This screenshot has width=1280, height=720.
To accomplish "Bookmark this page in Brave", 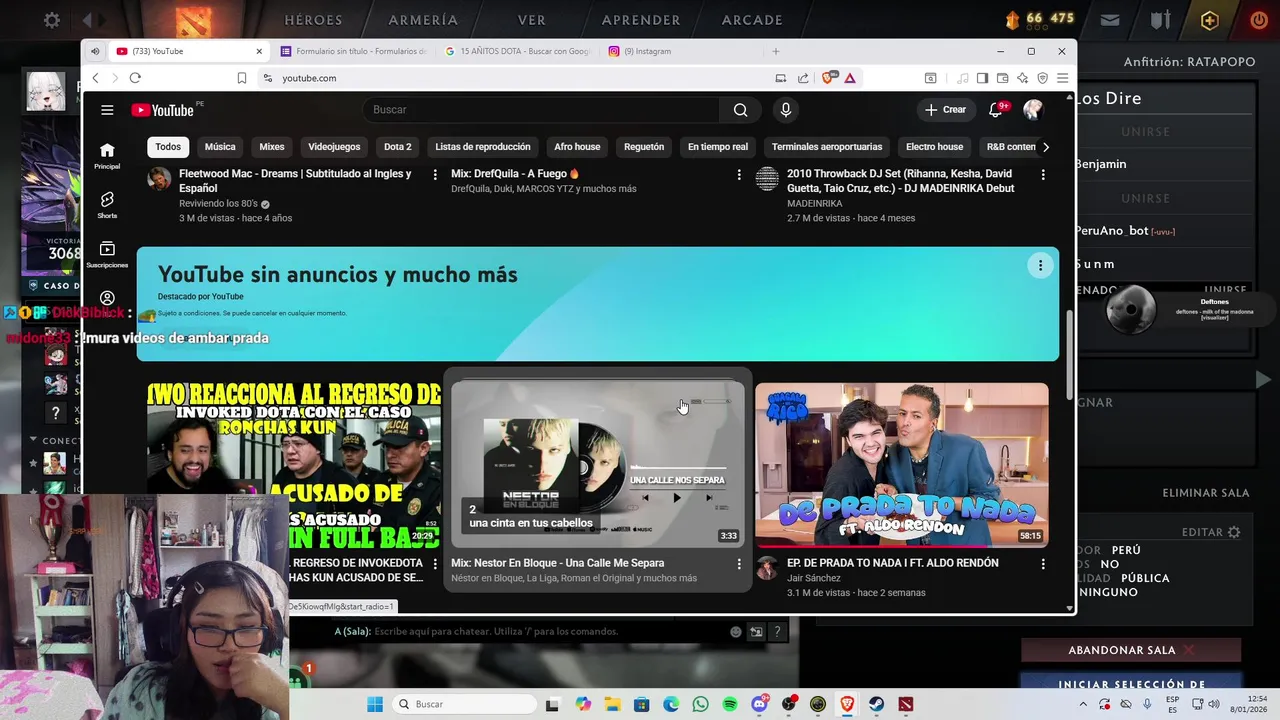I will click(x=241, y=78).
